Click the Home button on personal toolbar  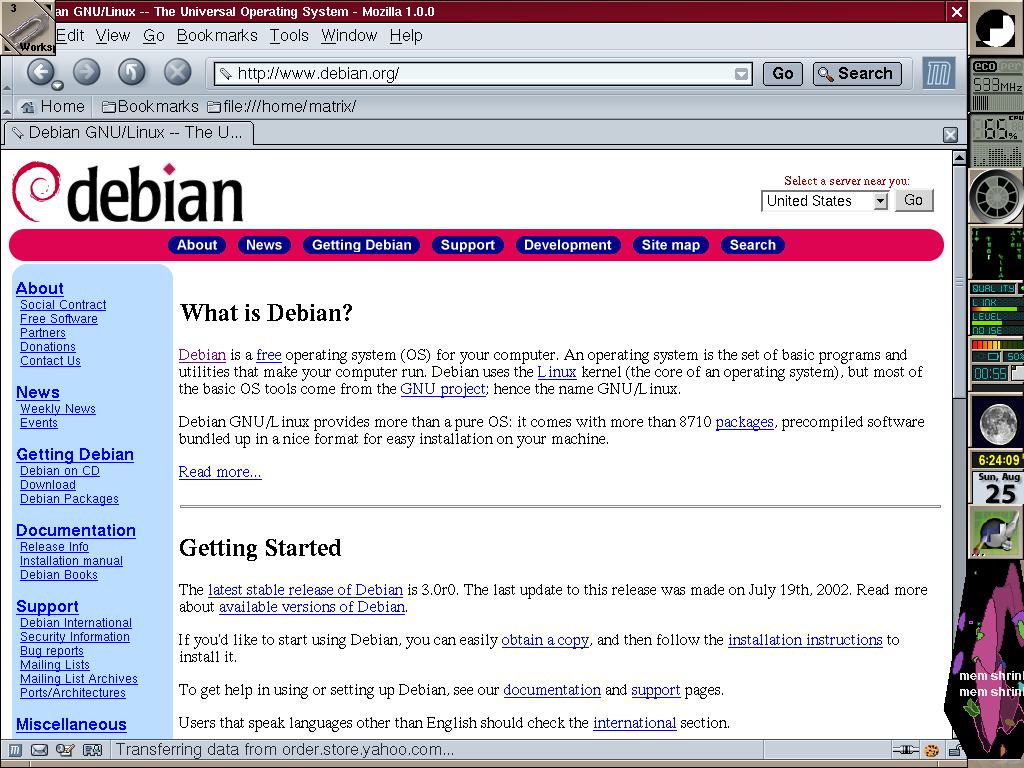(52, 106)
